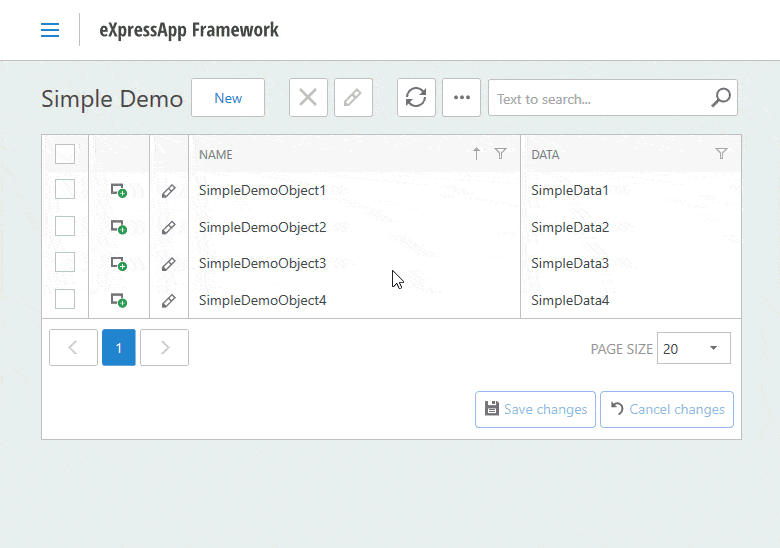Open the Page Size dropdown

[694, 348]
